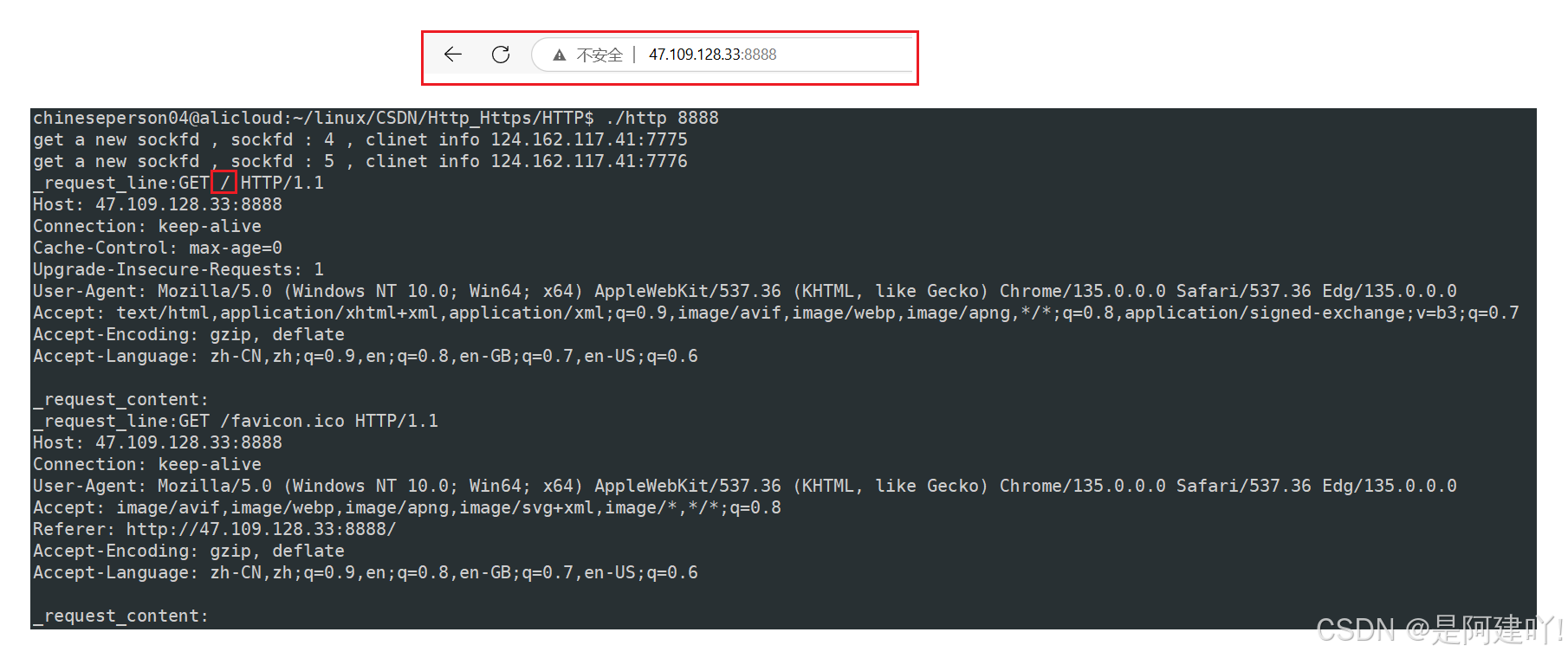Click the final _request_content: line at bottom
The width and height of the screenshot is (1568, 658).
pyautogui.click(x=120, y=616)
